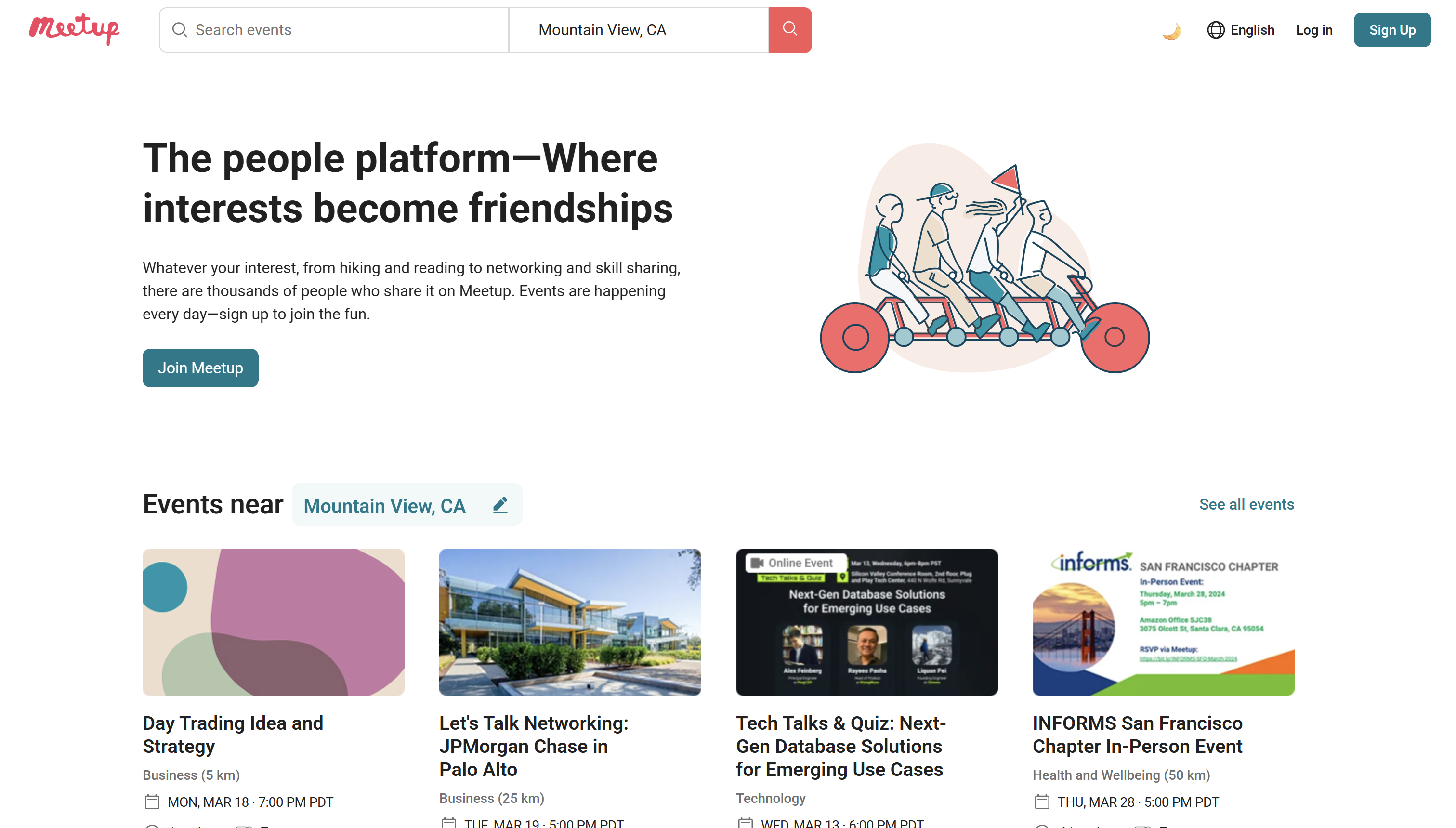
Task: Click the Meetup logo
Action: pyautogui.click(x=75, y=29)
